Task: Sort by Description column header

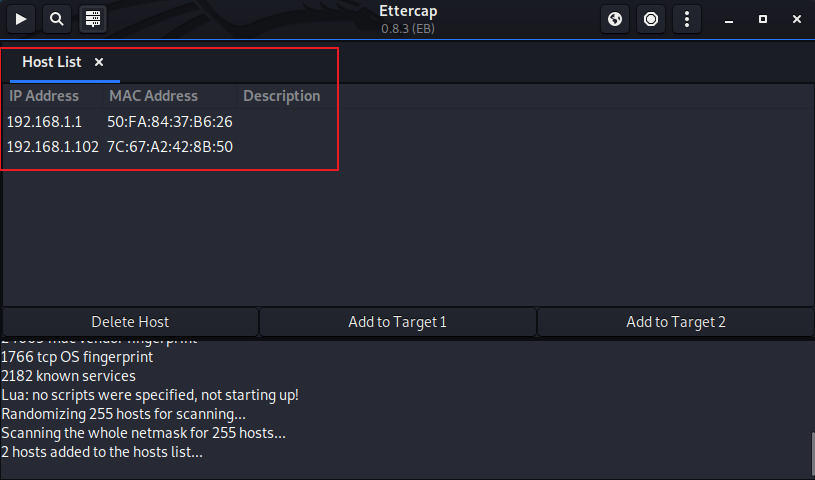Action: [282, 96]
